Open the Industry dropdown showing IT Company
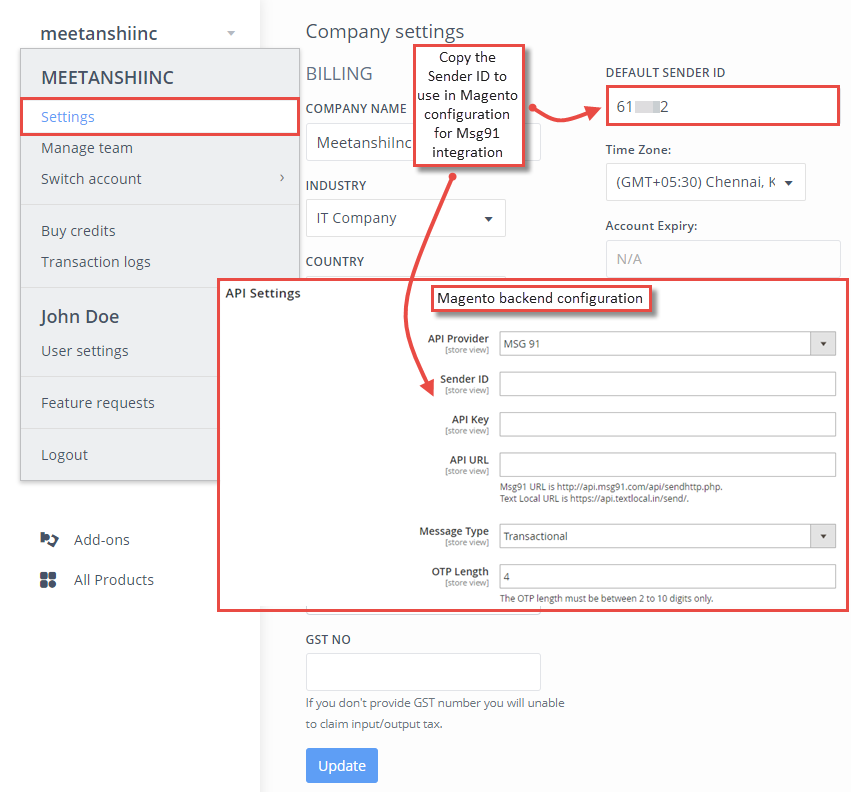 [x=405, y=218]
